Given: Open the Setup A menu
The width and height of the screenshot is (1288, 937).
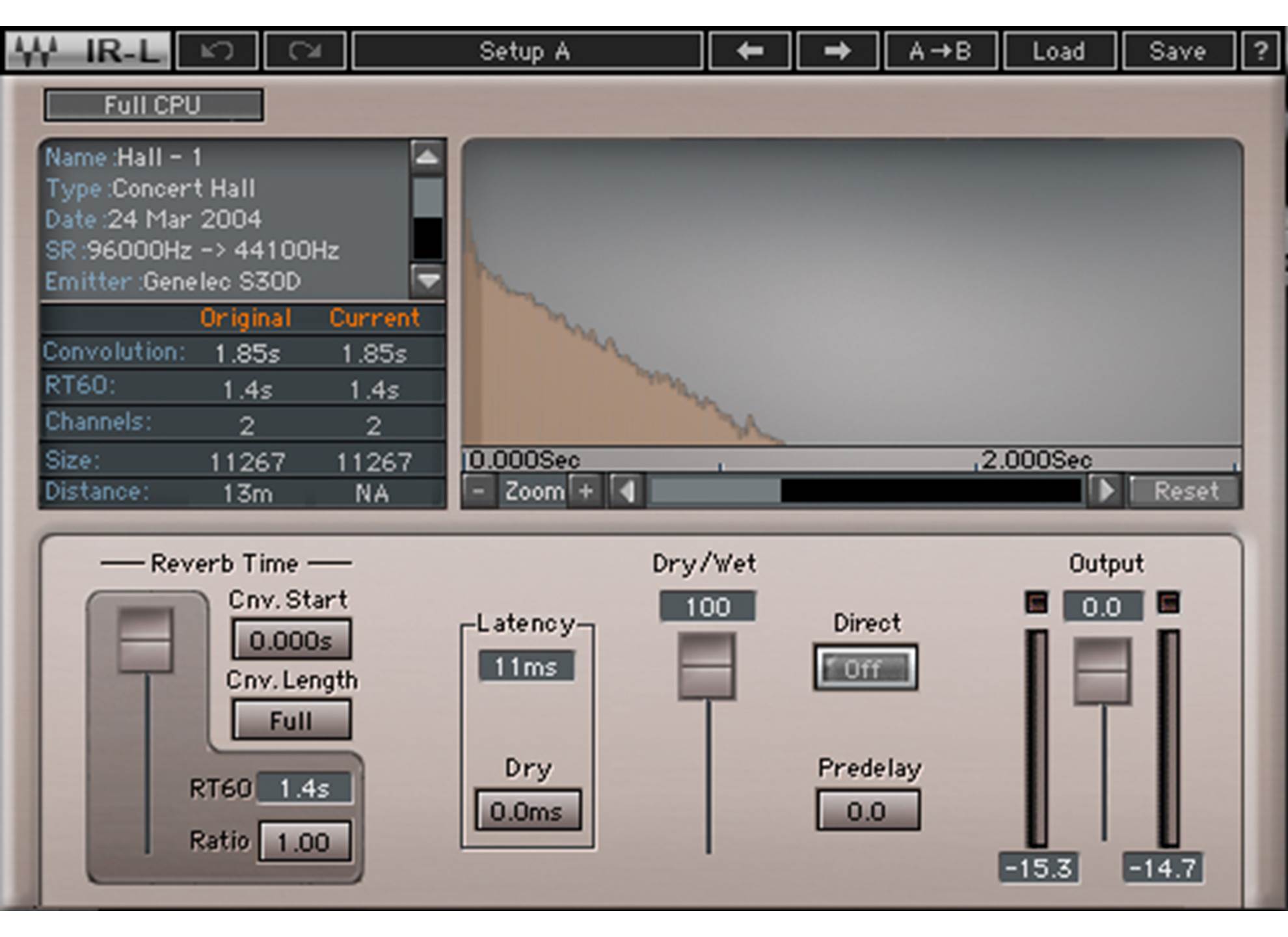Looking at the screenshot, I should (x=527, y=51).
